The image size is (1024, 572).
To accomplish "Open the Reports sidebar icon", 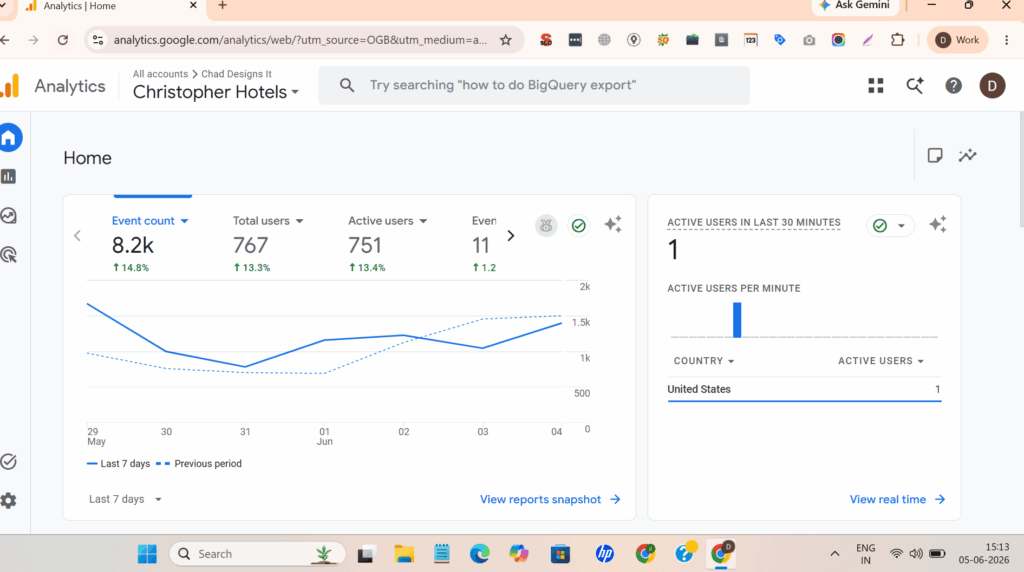I will point(8,176).
